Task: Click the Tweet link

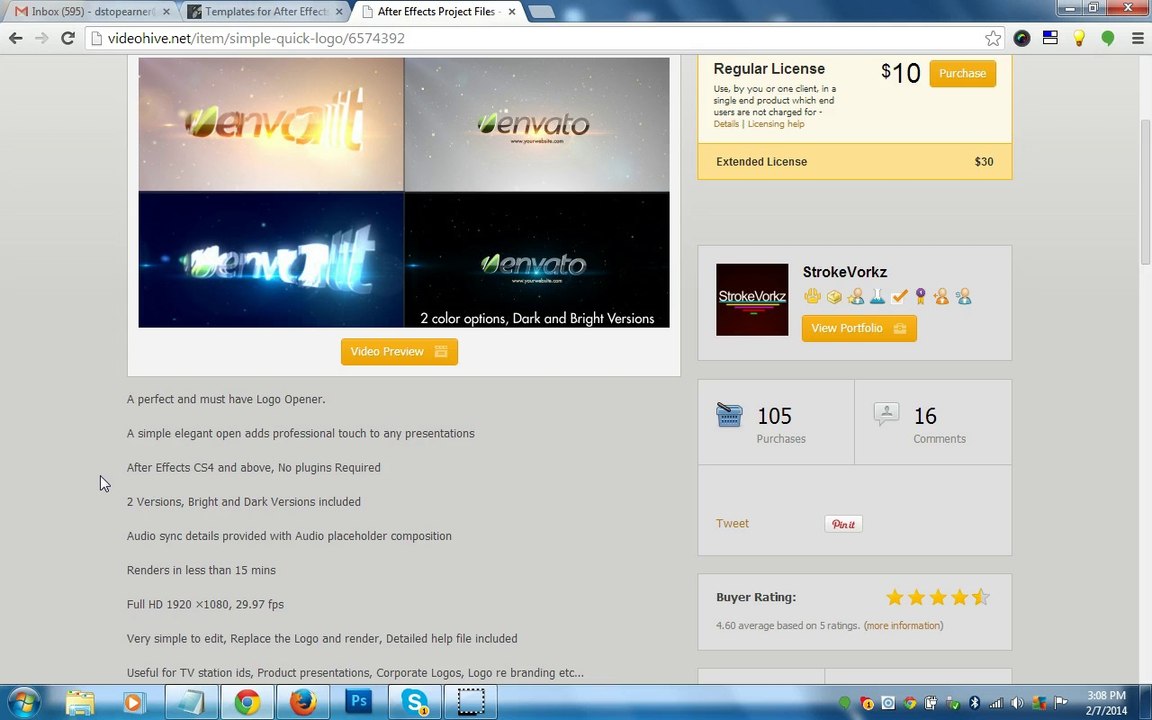Action: 732,523
